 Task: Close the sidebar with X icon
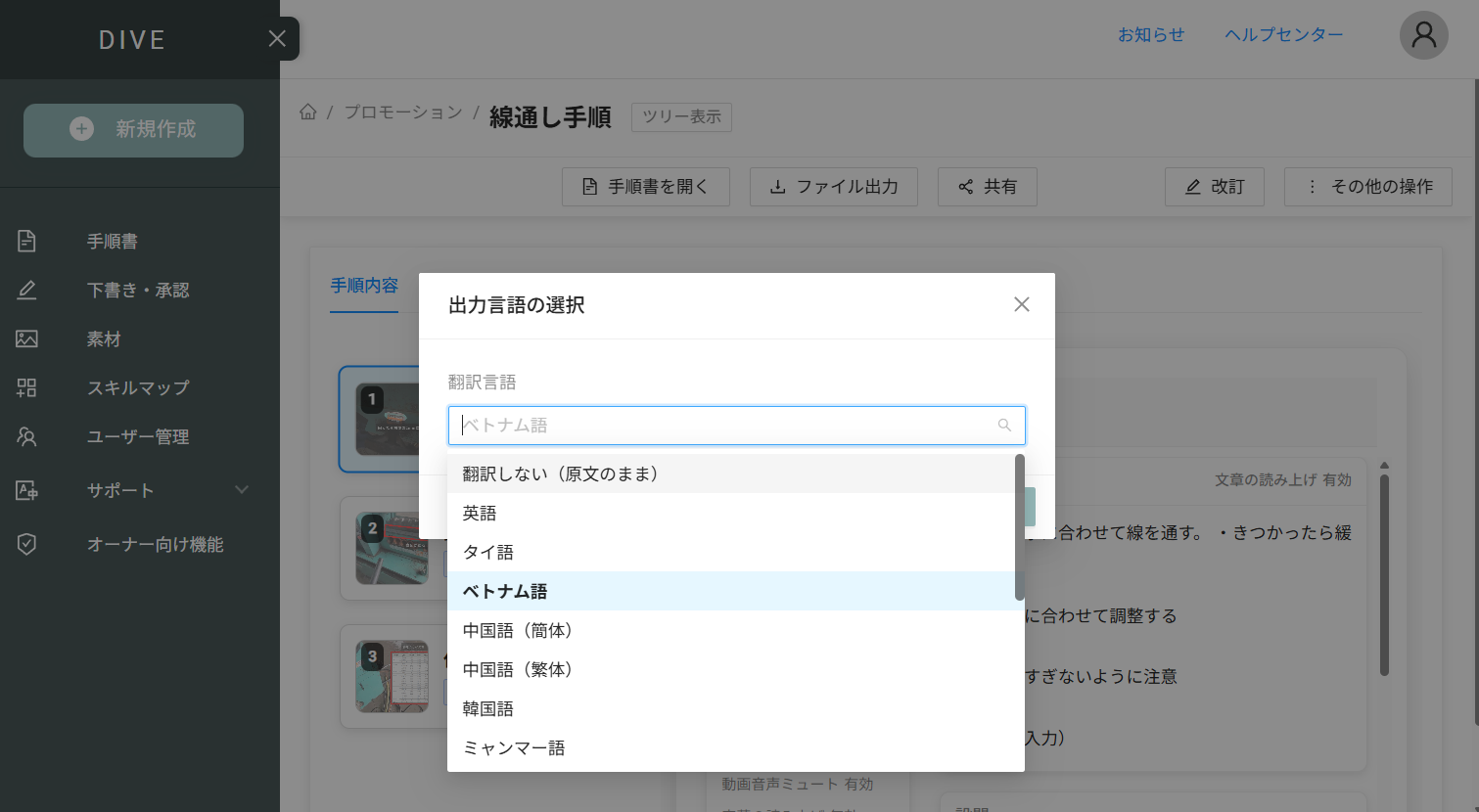coord(277,38)
